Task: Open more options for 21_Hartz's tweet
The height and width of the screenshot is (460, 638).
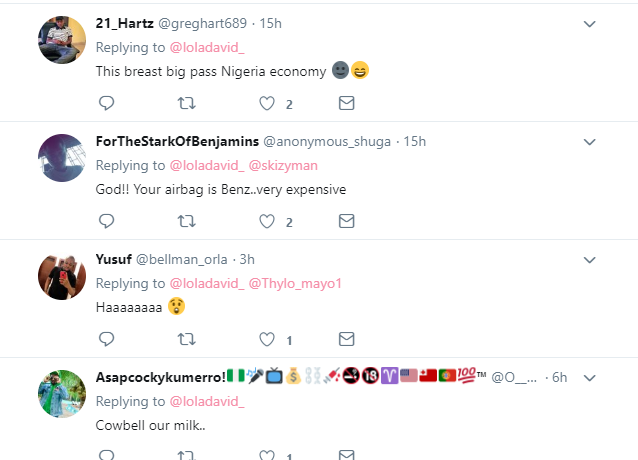Action: coord(590,23)
